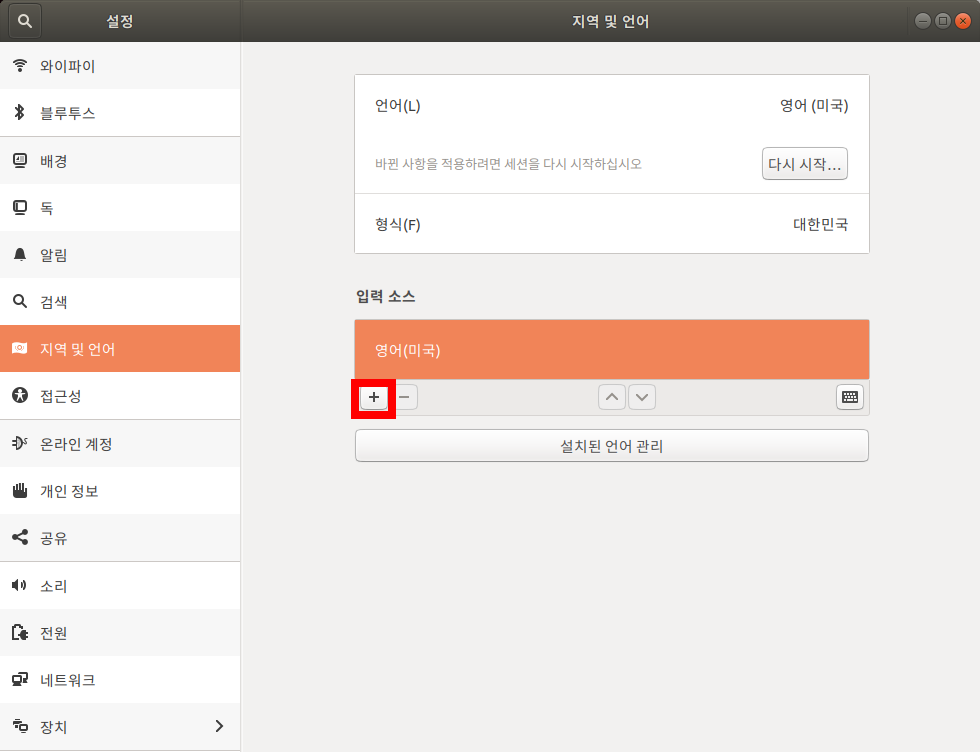
Task: Add an input source with plus button
Action: tap(374, 398)
